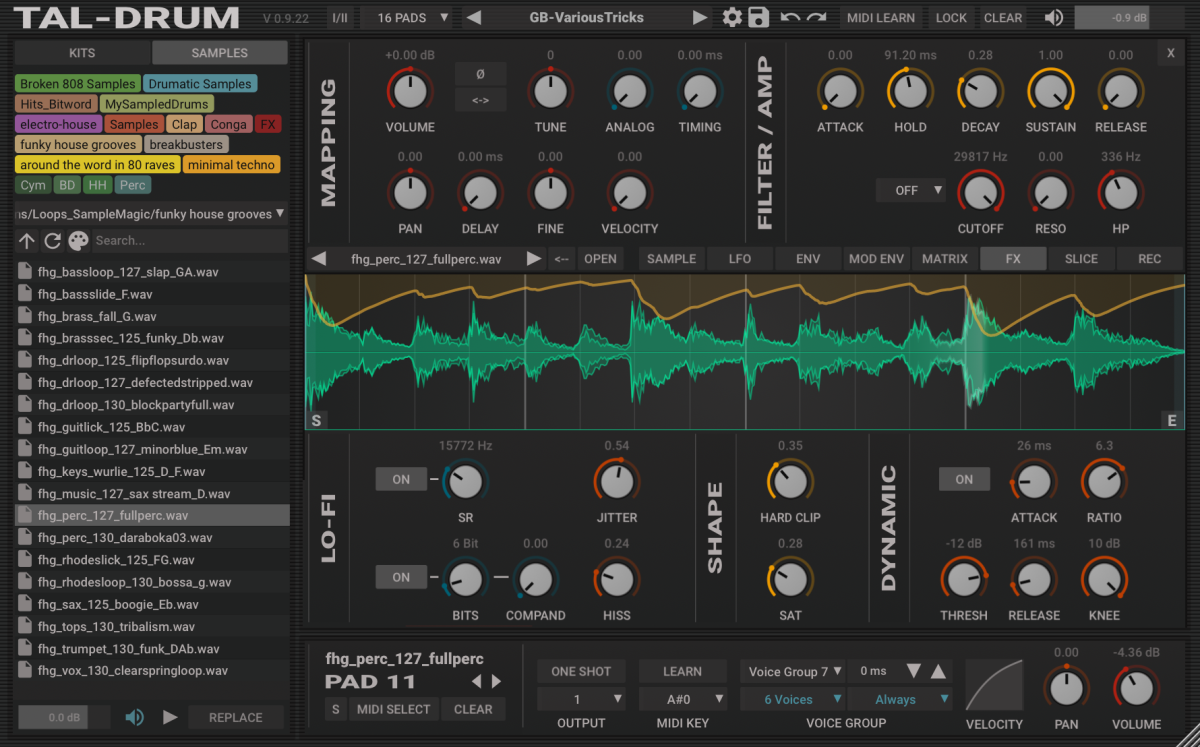Select fhg_sax_125_boogie_Eb.wav in list
1200x747 pixels.
coord(152,604)
